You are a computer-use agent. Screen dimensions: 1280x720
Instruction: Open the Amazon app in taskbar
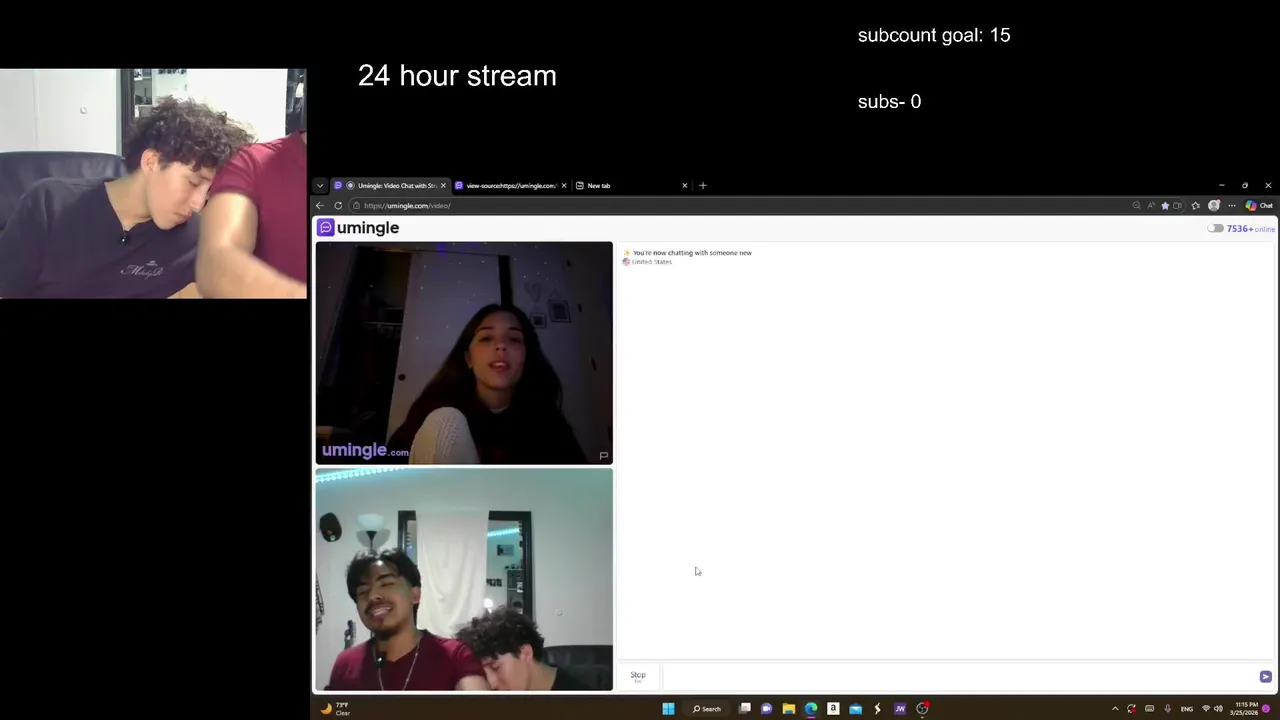coord(833,709)
